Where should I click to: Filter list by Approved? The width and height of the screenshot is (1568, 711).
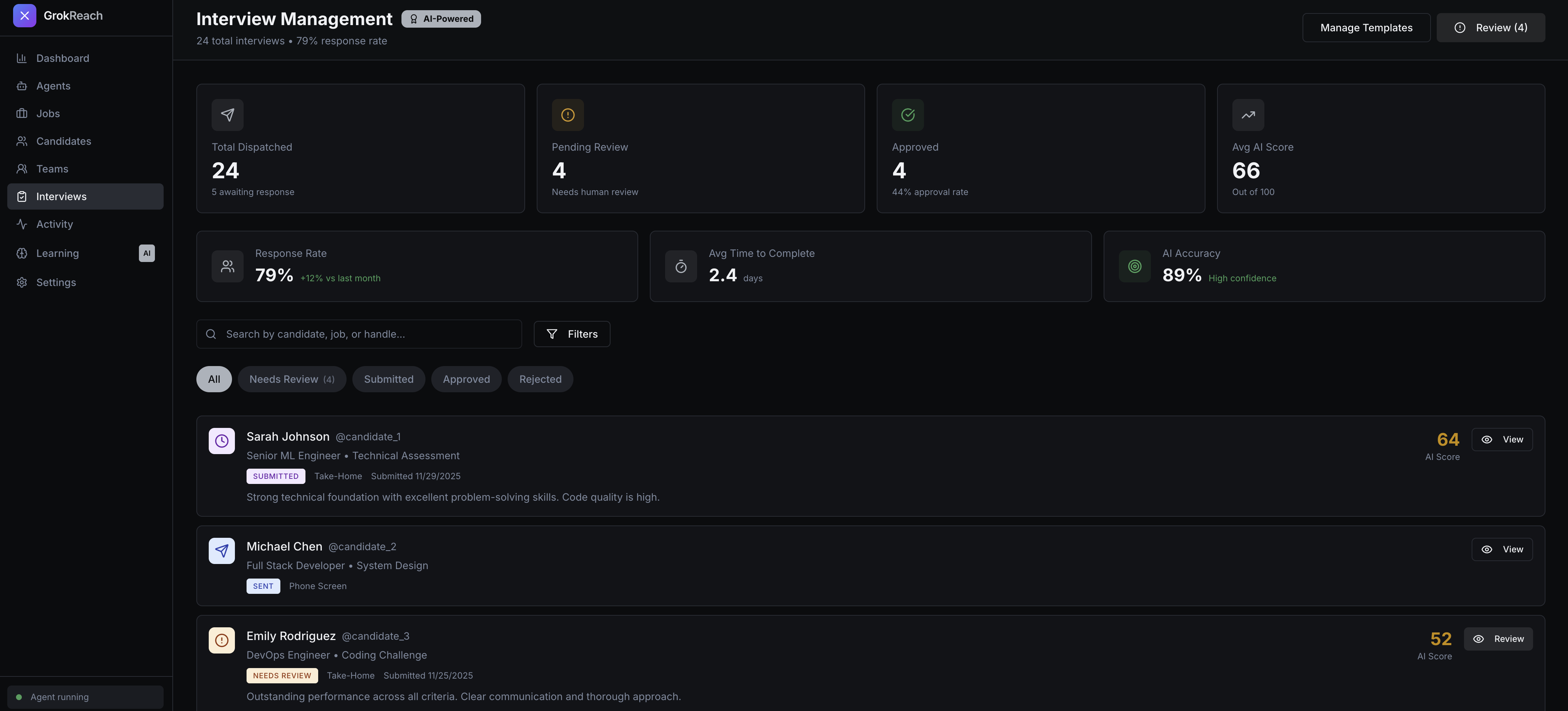(466, 380)
